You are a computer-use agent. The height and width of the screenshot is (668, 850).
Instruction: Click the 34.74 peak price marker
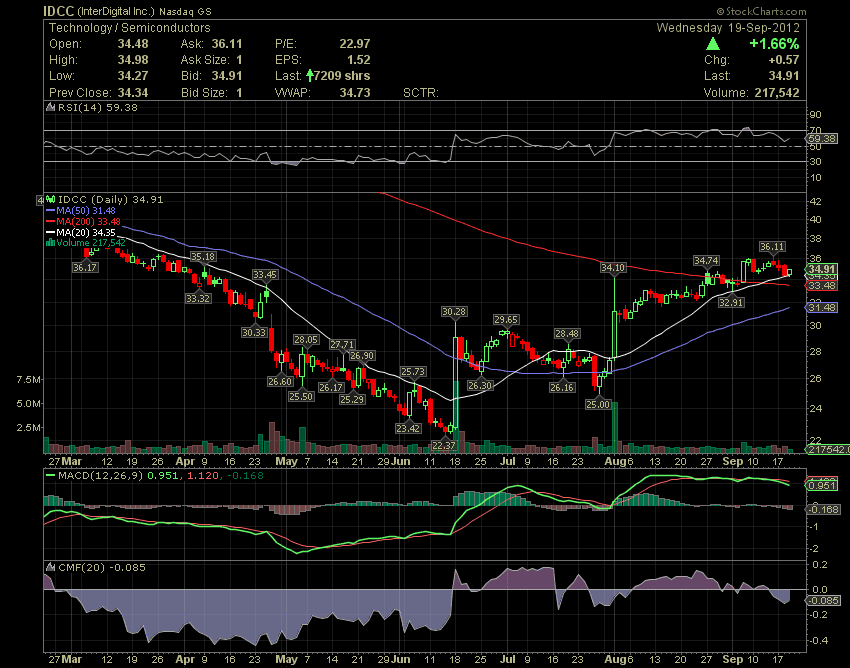click(706, 260)
